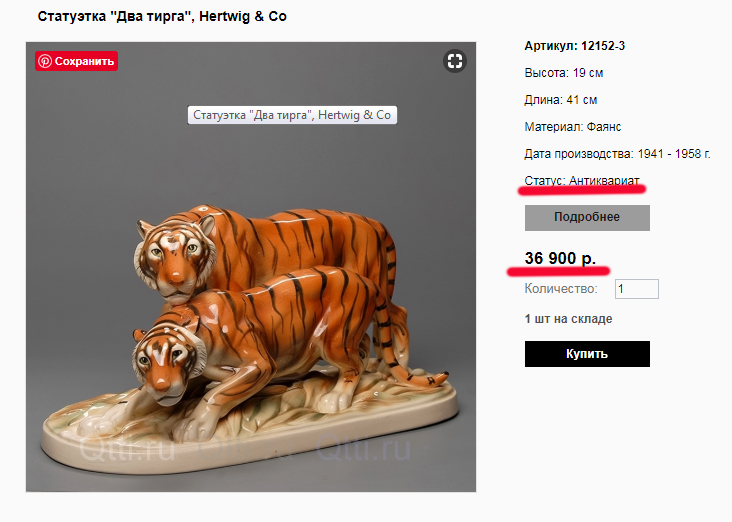Click the 'Количество:' label

pos(561,289)
